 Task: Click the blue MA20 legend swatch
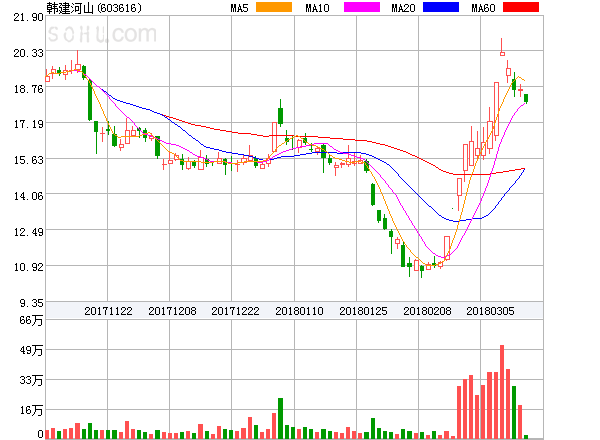441,7
